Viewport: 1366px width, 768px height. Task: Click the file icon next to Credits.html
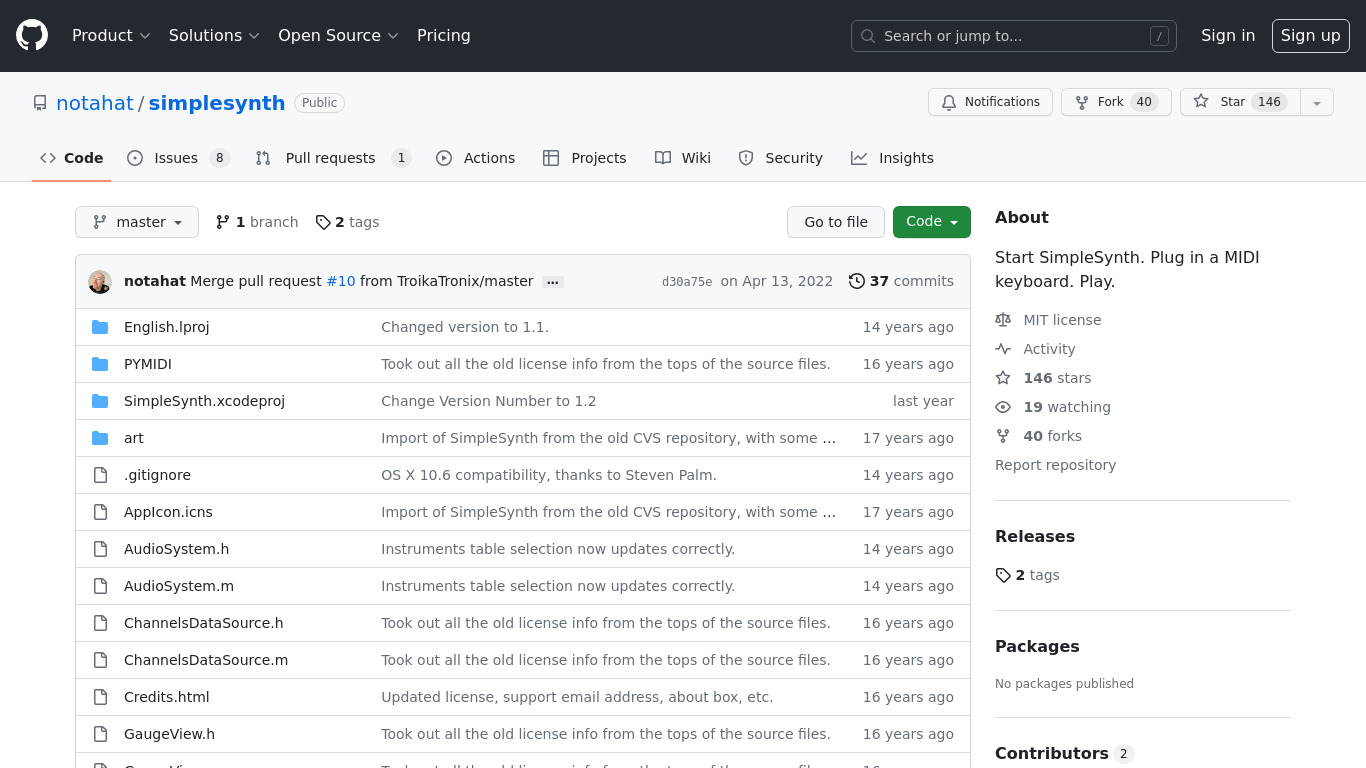(x=100, y=697)
